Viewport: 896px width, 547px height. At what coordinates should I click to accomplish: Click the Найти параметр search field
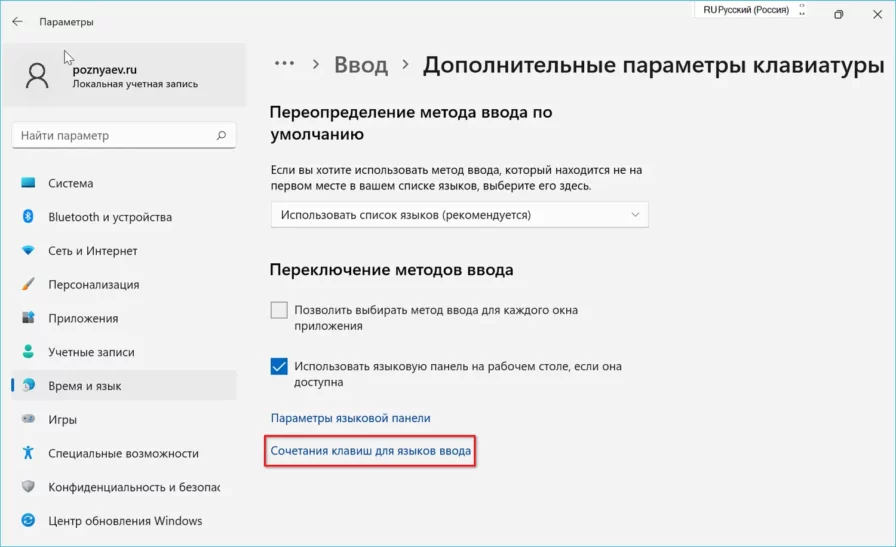[x=123, y=135]
